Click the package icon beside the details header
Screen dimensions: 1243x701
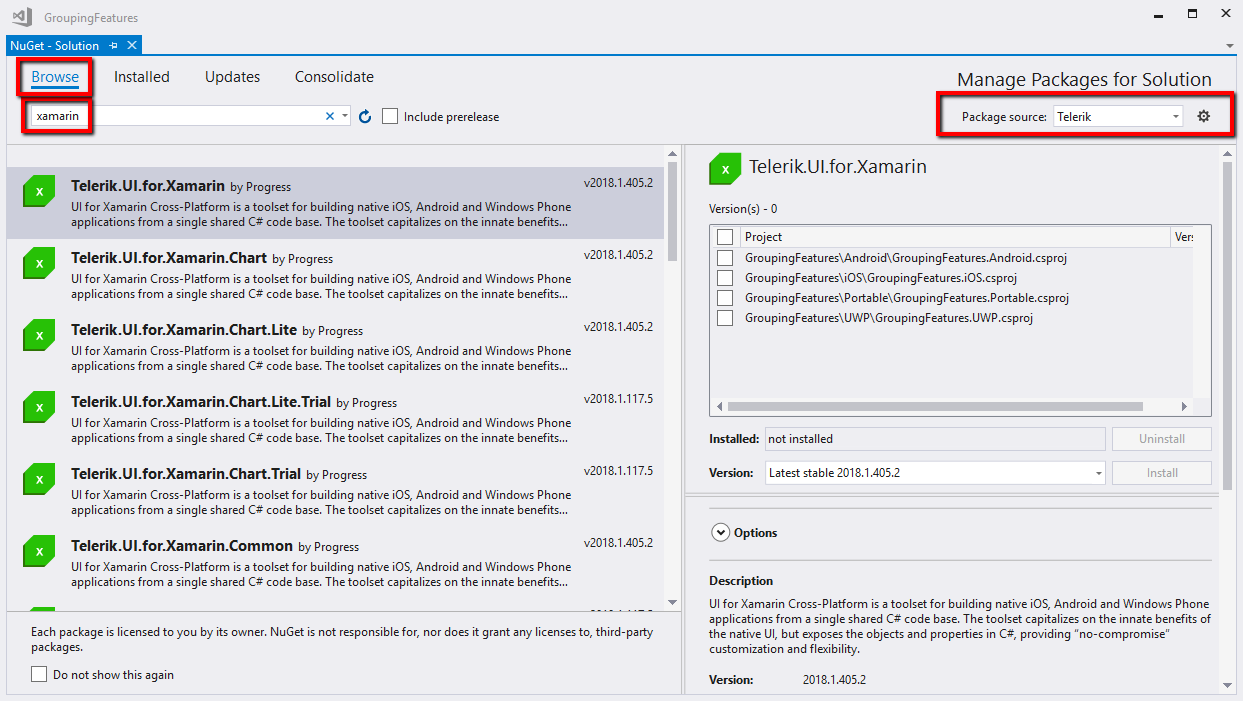(725, 169)
